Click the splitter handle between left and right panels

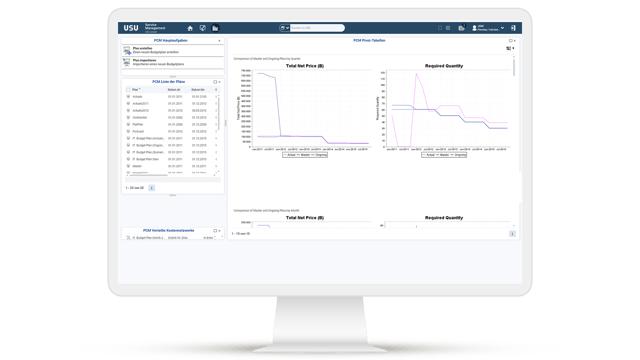click(x=225, y=123)
